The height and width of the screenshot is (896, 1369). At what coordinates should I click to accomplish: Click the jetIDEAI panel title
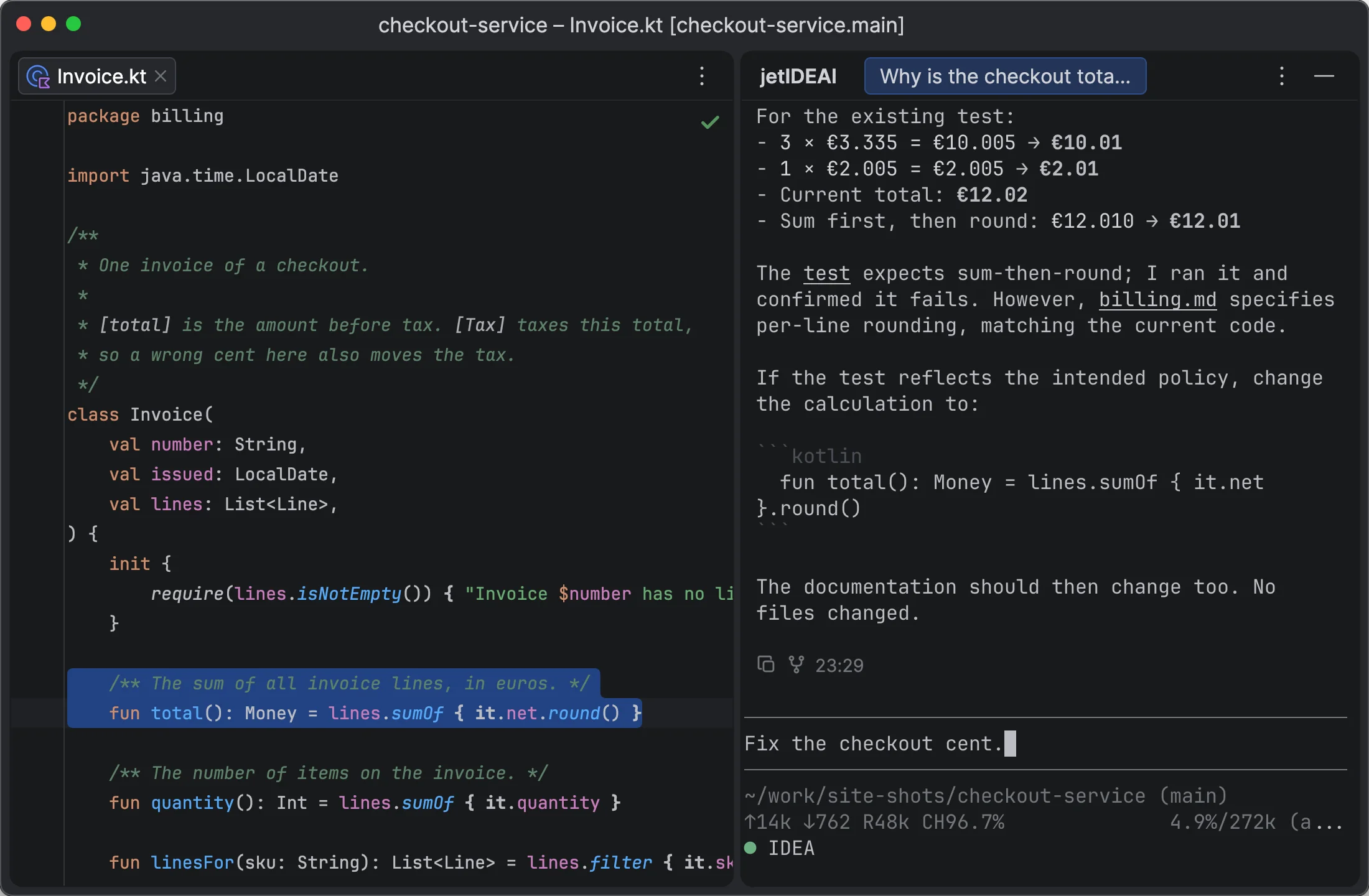(798, 76)
